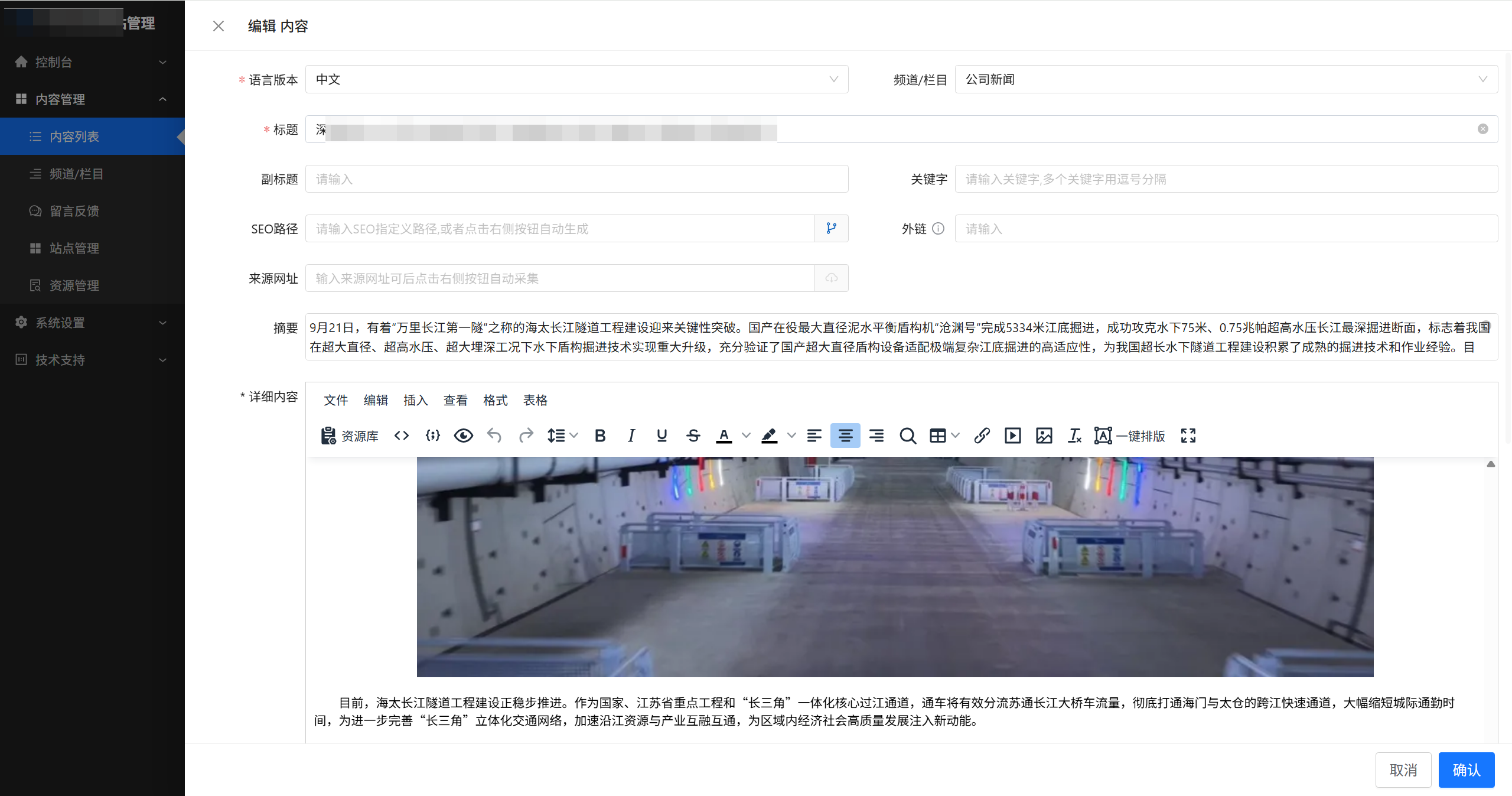The image size is (1512, 796).
Task: Undo the last edit
Action: click(x=494, y=436)
